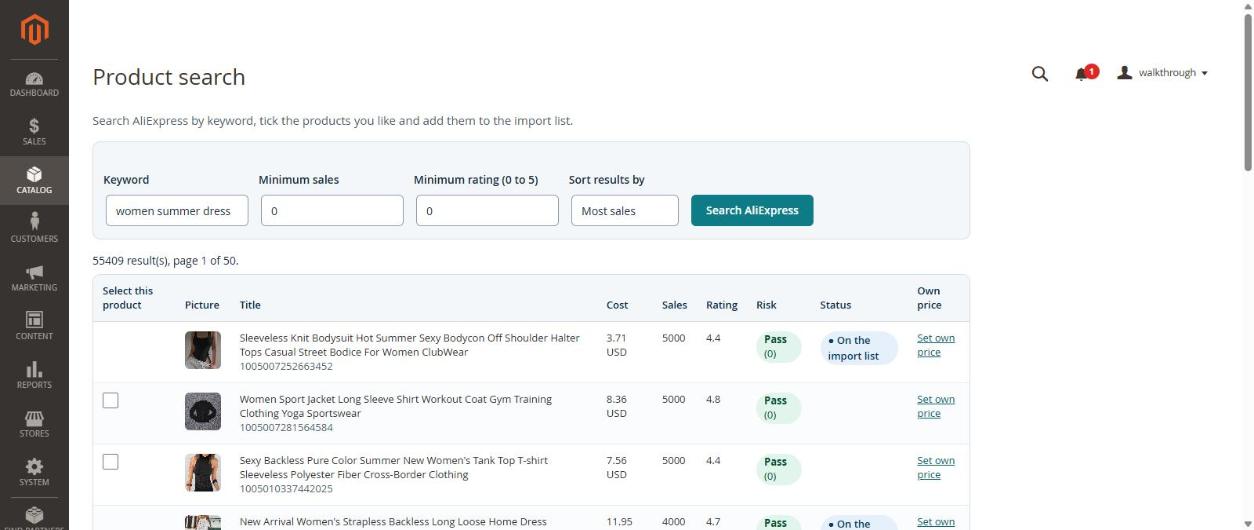
Task: Click the Rating column header
Action: [x=722, y=305]
